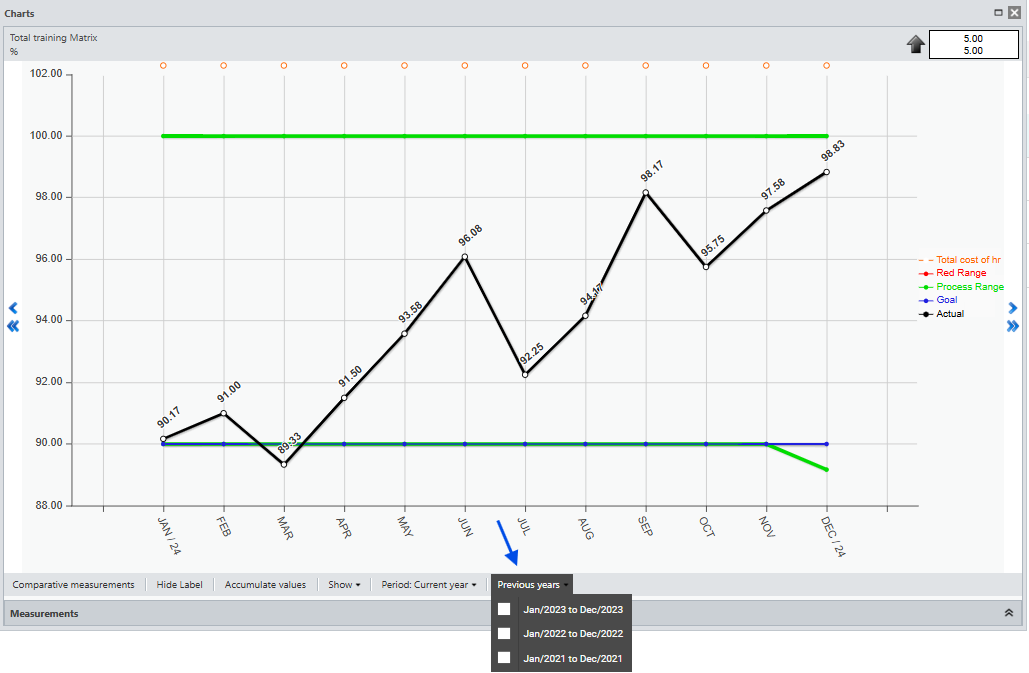Click the double left arrow chart navigator
1029x673 pixels.
click(x=13, y=326)
